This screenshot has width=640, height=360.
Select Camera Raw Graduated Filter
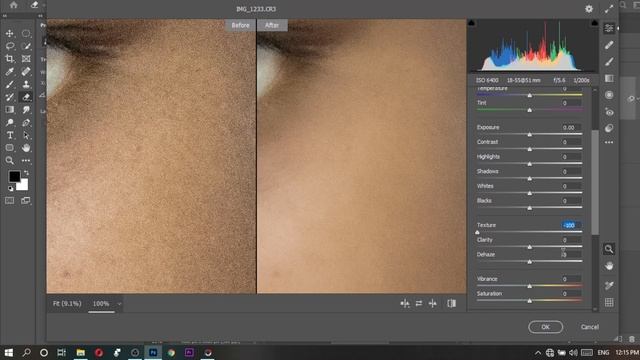click(609, 78)
